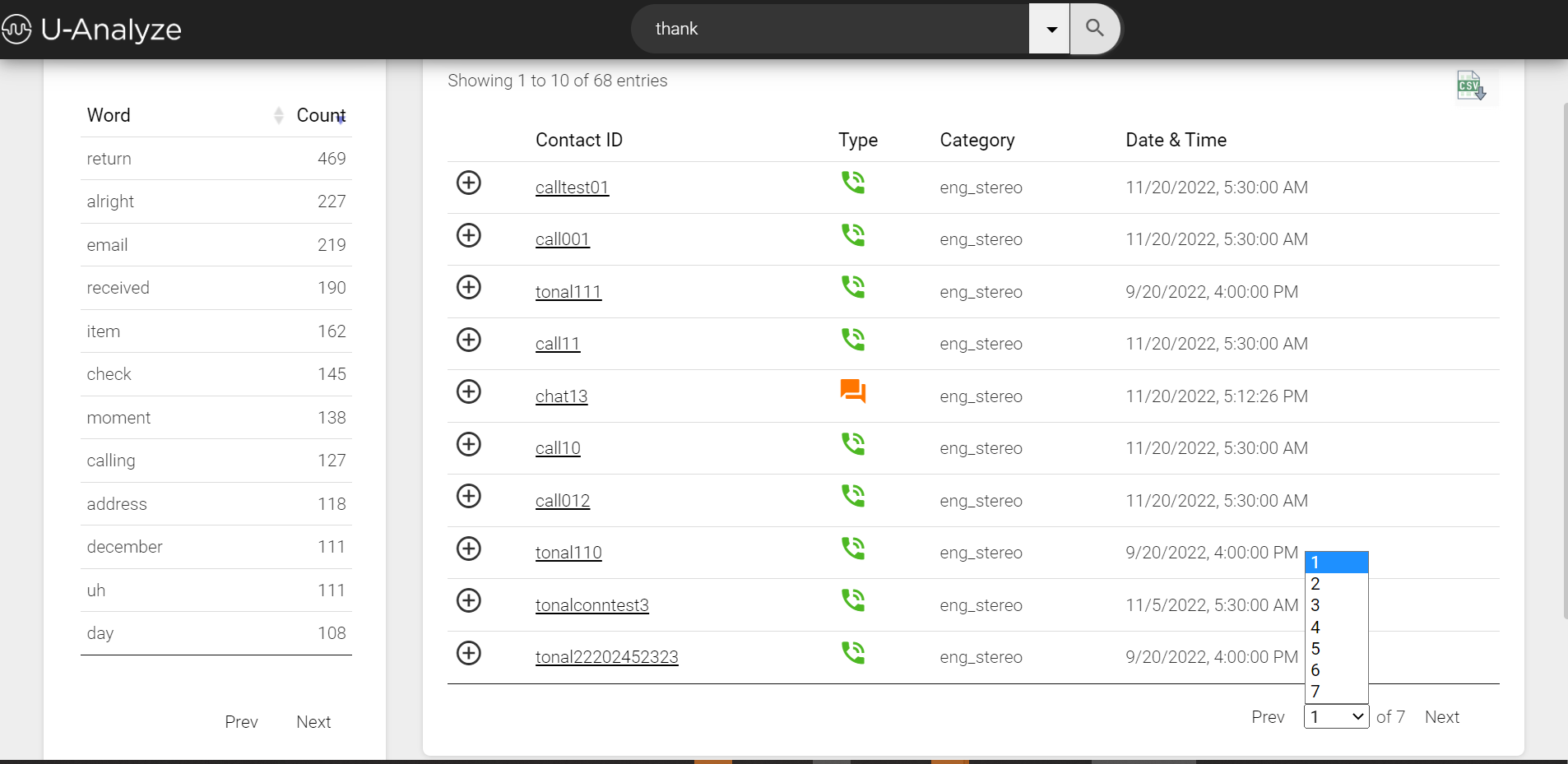This screenshot has height=764, width=1568.
Task: Click the Date & Time column header
Action: tap(1176, 140)
